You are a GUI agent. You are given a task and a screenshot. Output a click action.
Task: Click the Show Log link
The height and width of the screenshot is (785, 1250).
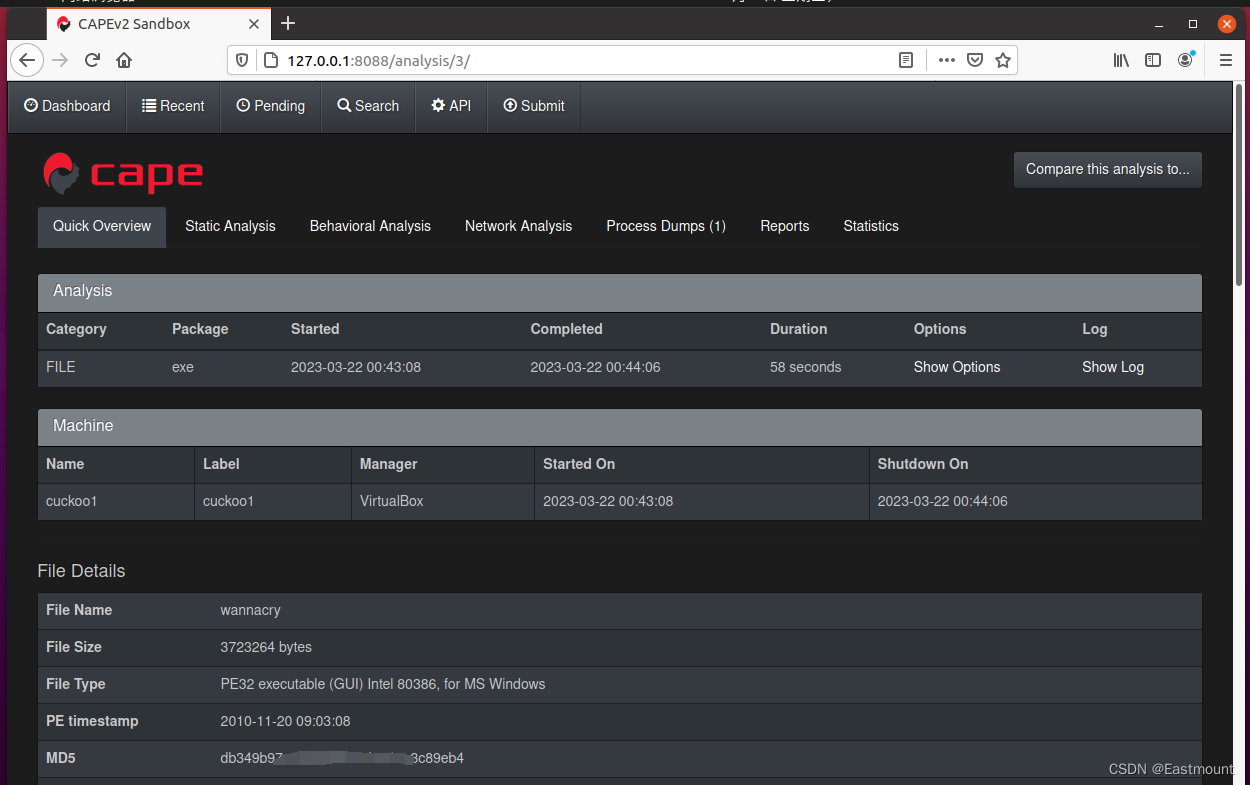1113,367
